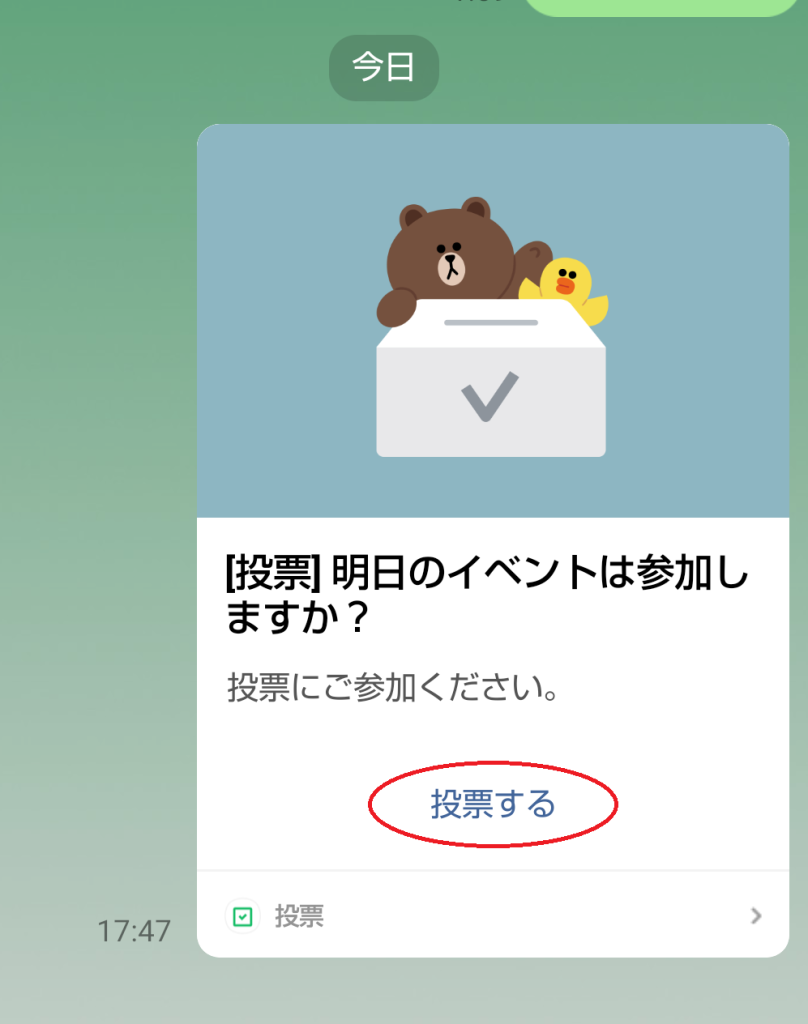Click the yellow Sally chick illustration

click(567, 288)
